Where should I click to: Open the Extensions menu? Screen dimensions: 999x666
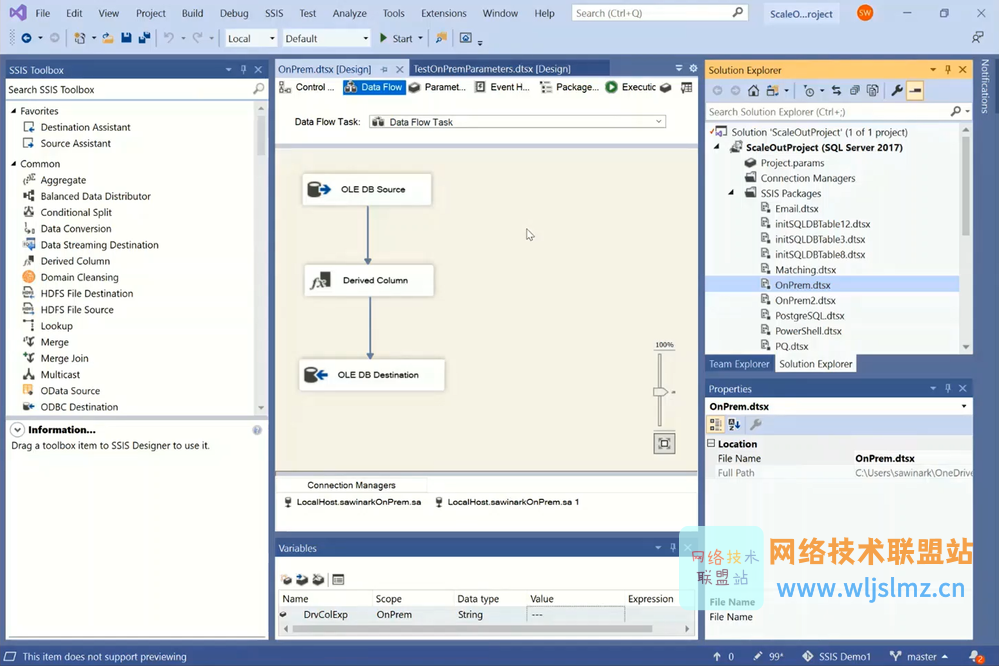443,13
